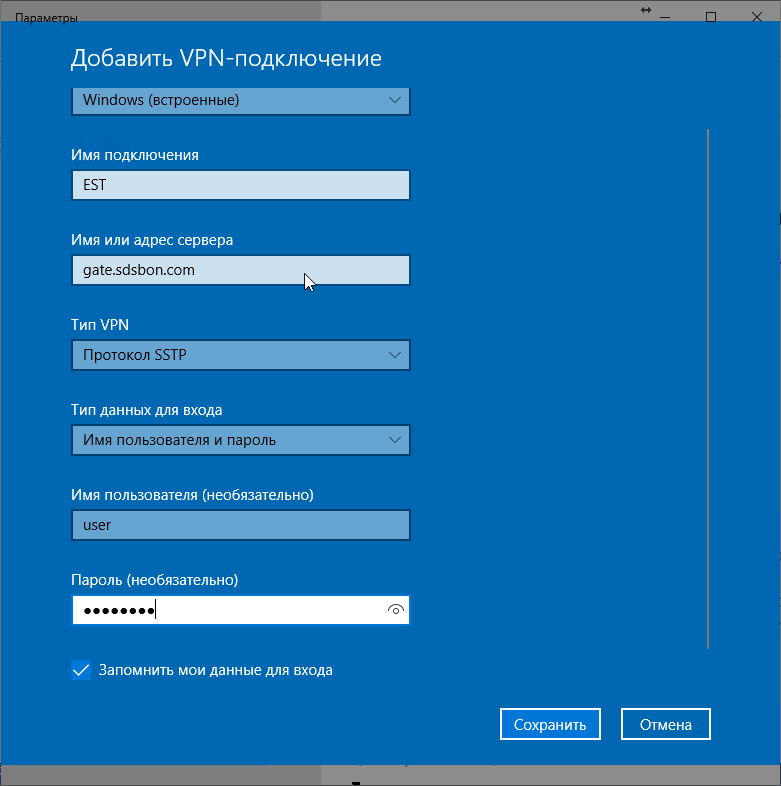Focus the Имя подключения field containing EST
Viewport: 781px width, 786px height.
pyautogui.click(x=241, y=185)
